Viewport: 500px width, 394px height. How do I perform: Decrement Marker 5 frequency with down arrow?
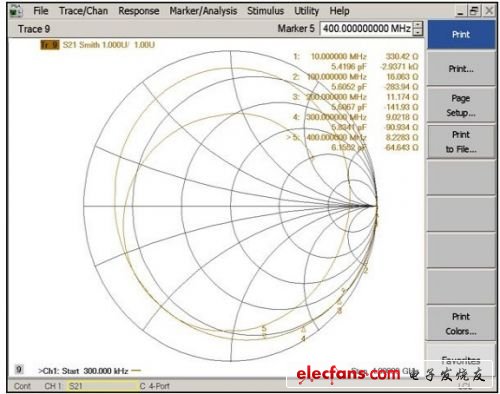tap(418, 32)
